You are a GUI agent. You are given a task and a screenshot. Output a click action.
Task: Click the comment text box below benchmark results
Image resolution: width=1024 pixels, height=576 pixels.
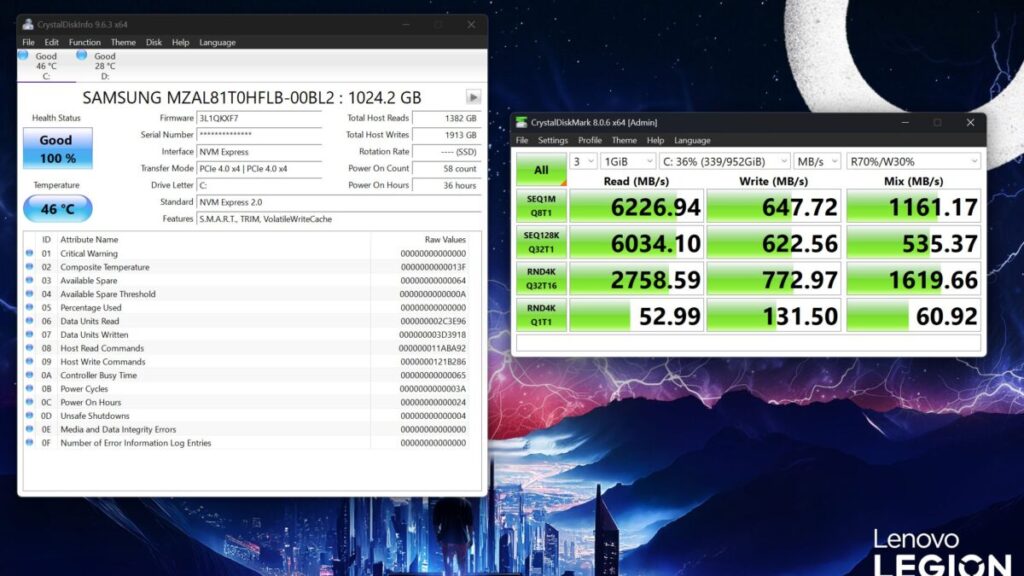tap(748, 343)
